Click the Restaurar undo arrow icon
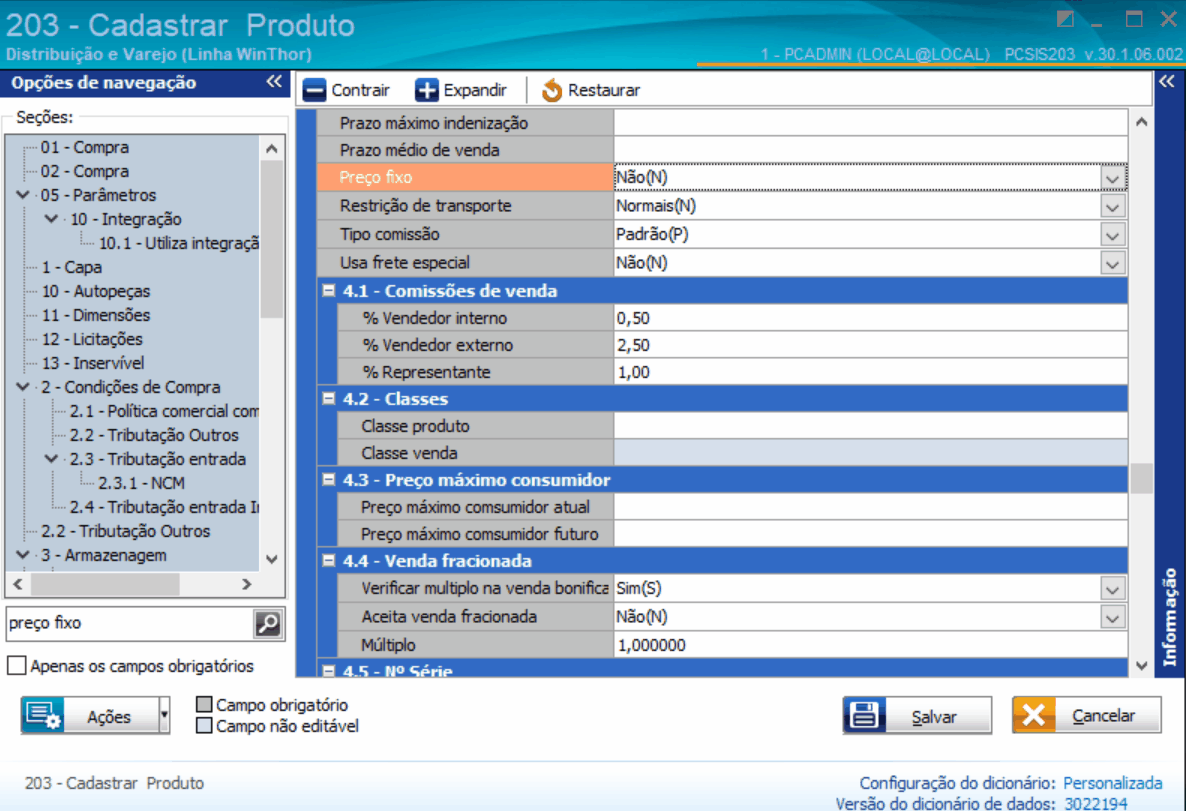Screen dimensions: 1186x811 tap(552, 90)
